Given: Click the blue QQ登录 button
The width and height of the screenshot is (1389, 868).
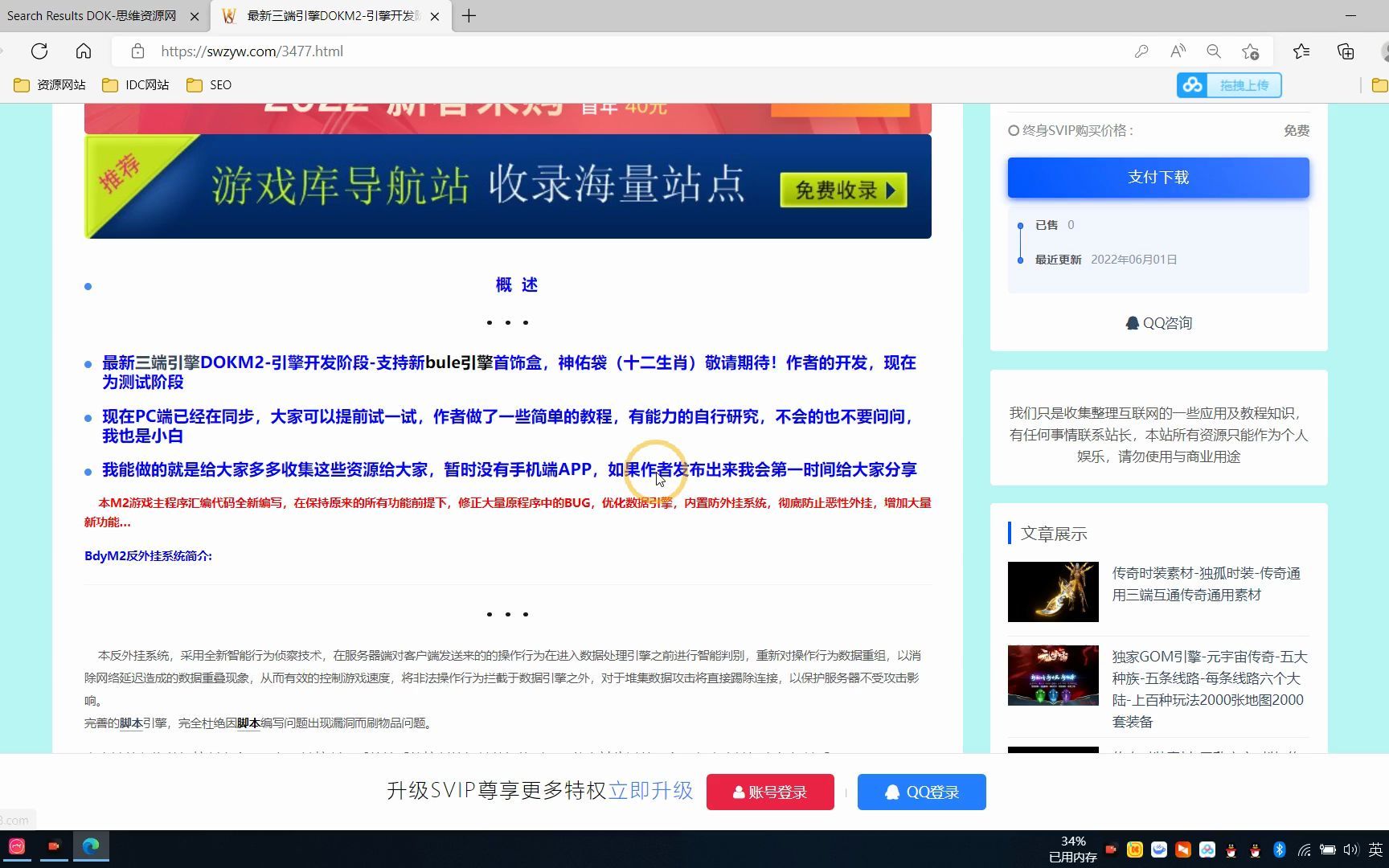Looking at the screenshot, I should [922, 792].
